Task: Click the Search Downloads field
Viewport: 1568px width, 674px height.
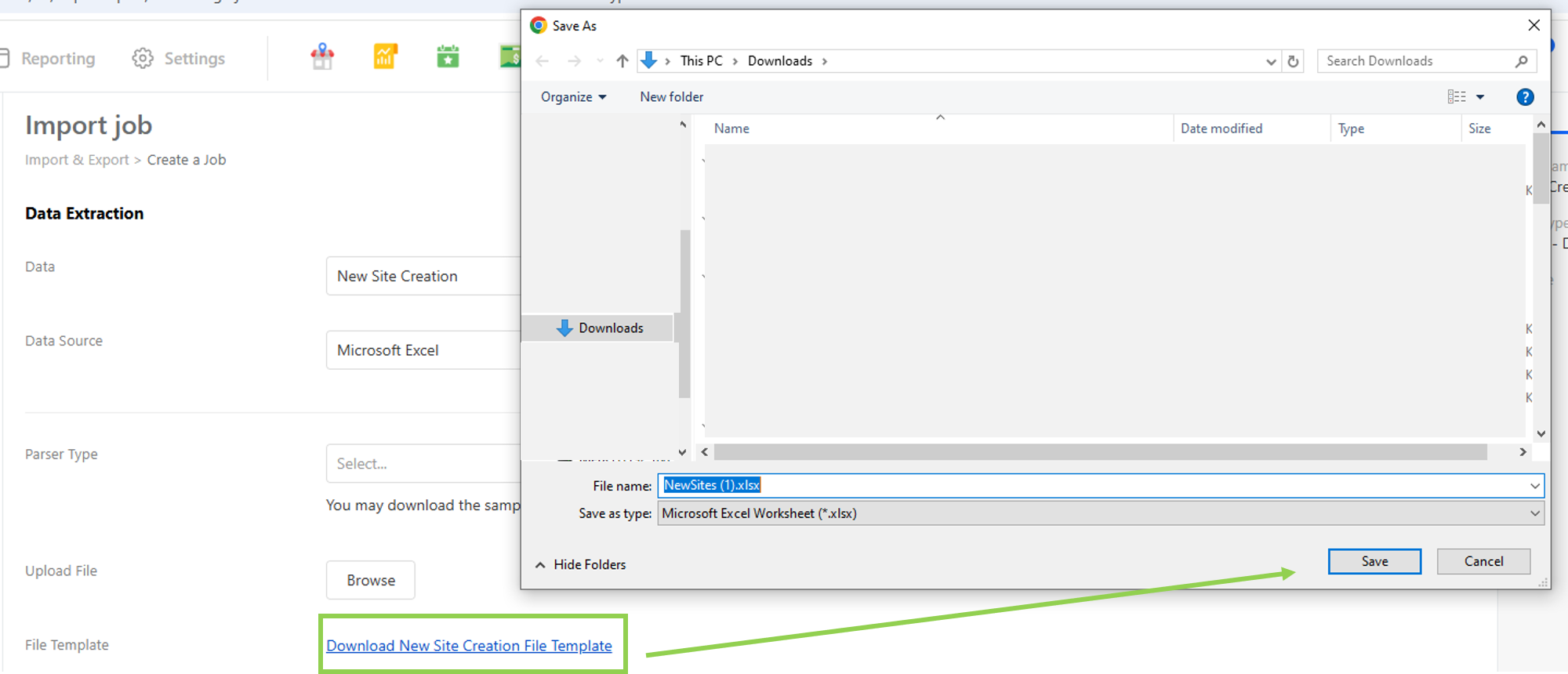Action: (x=1417, y=61)
